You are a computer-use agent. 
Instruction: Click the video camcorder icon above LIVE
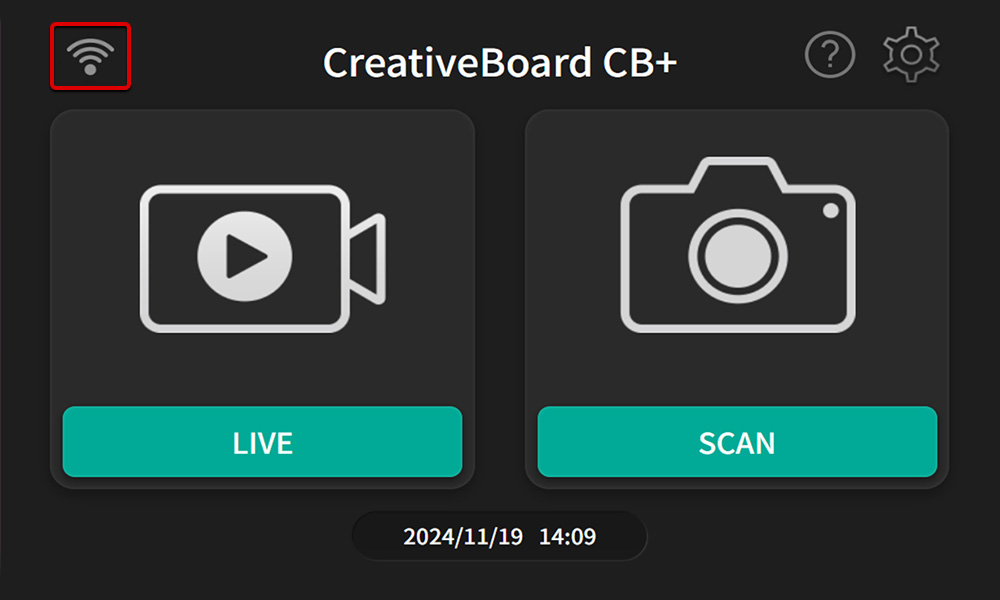(263, 258)
